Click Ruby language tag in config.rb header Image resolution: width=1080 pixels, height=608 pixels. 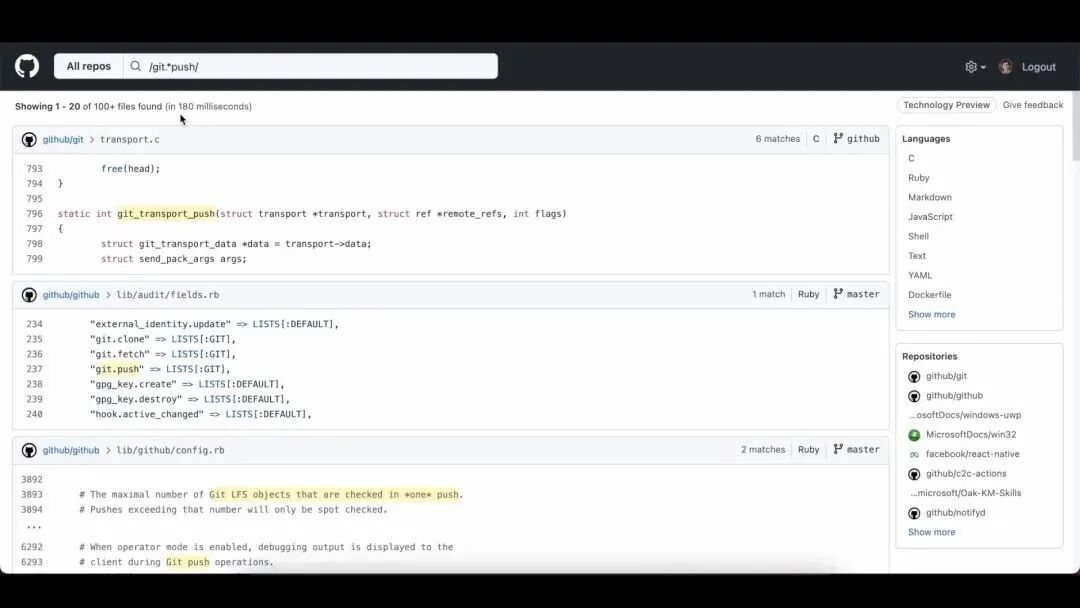[x=809, y=450]
